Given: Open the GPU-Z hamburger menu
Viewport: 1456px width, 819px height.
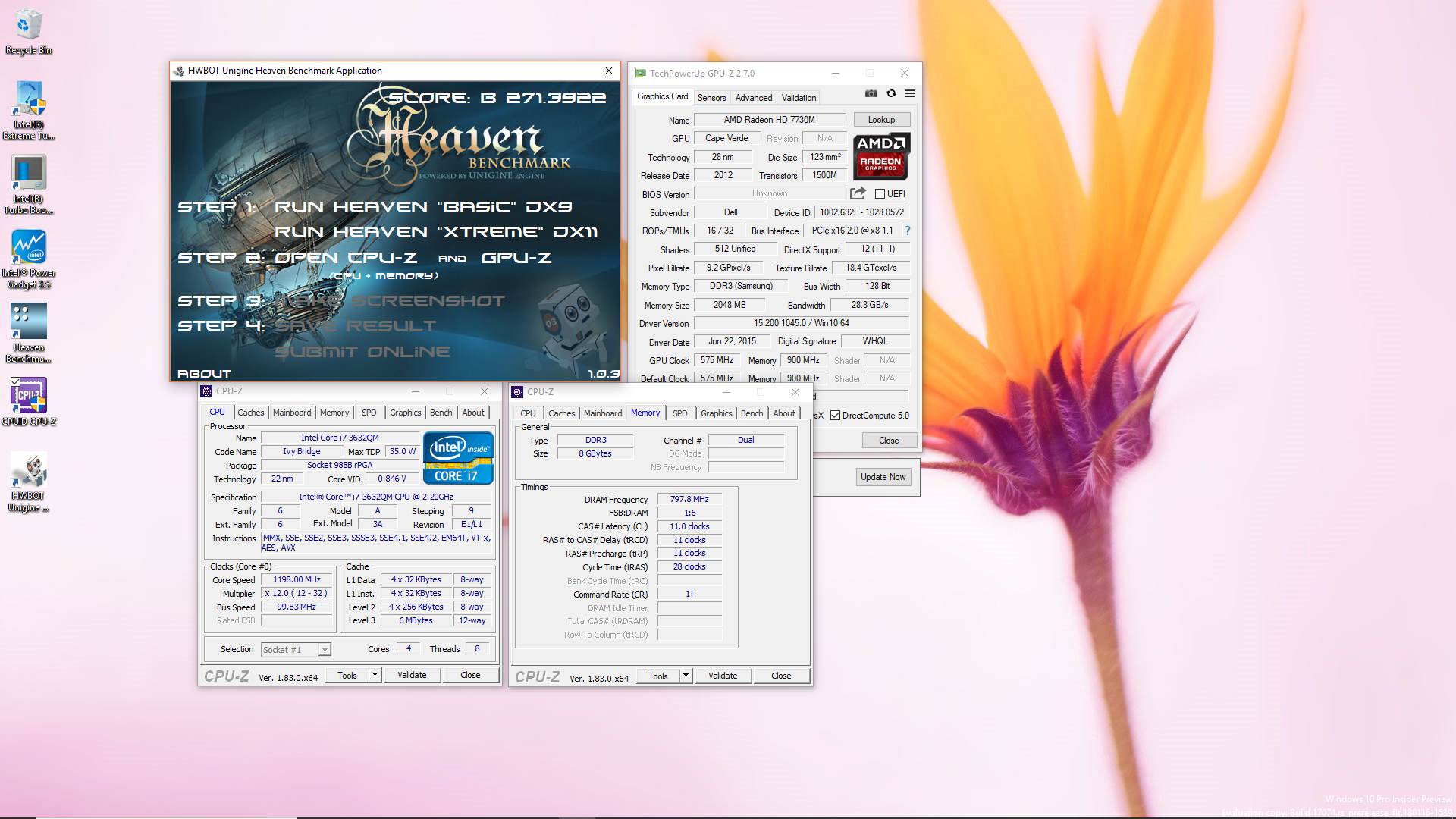Looking at the screenshot, I should pyautogui.click(x=910, y=93).
